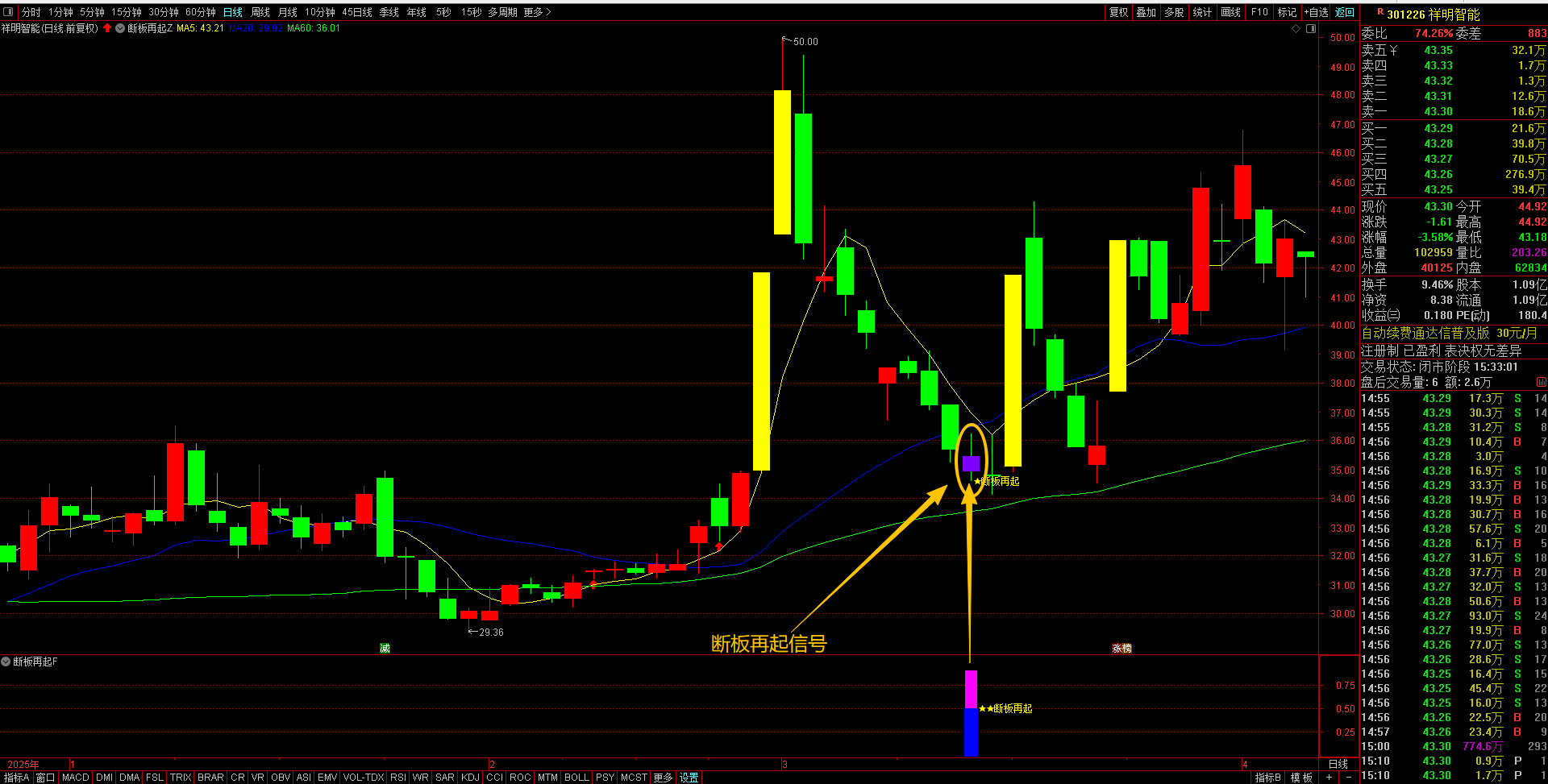This screenshot has width=1548, height=784.
Task: Open the 多周期 multi-period view
Action: coord(502,12)
